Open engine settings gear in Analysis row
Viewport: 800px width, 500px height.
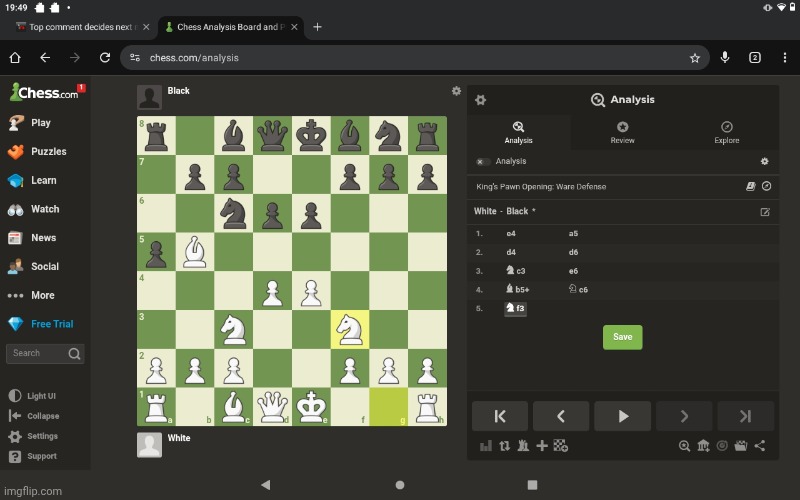(764, 161)
